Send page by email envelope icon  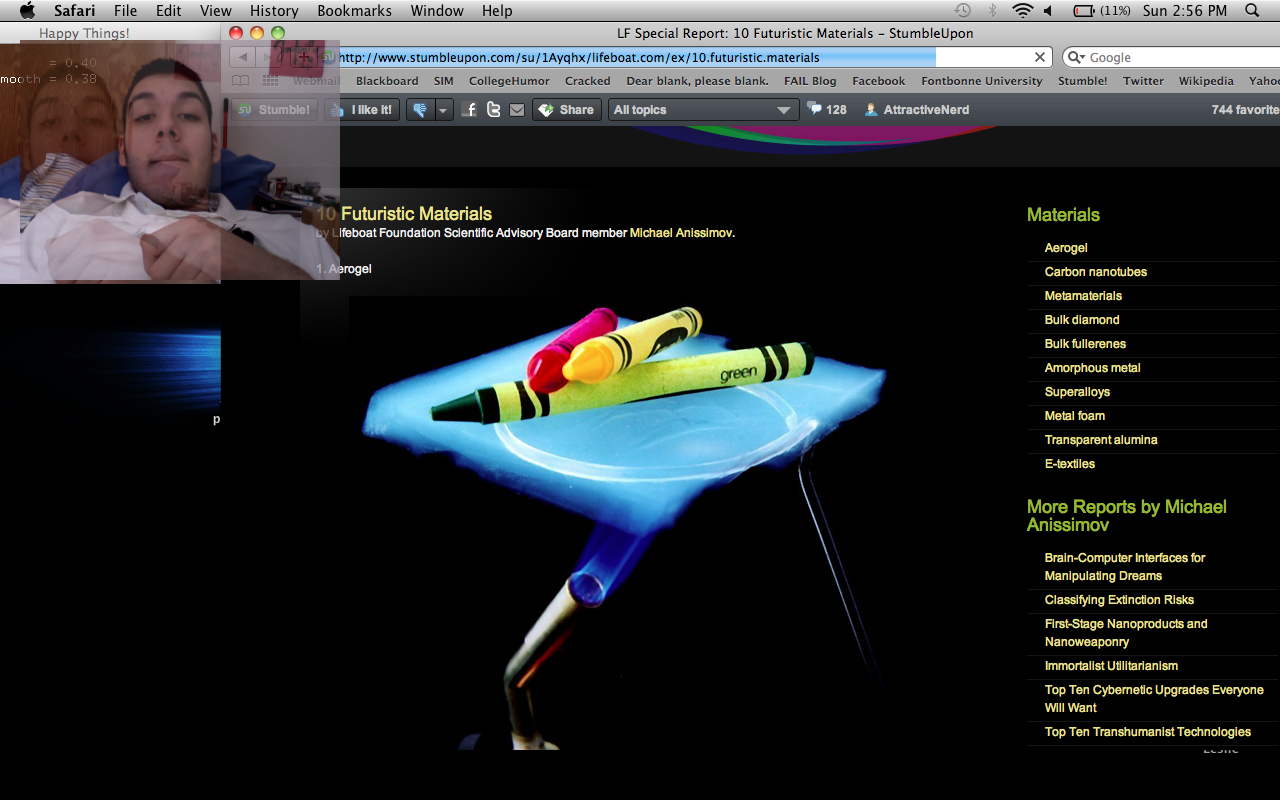pyautogui.click(x=516, y=110)
